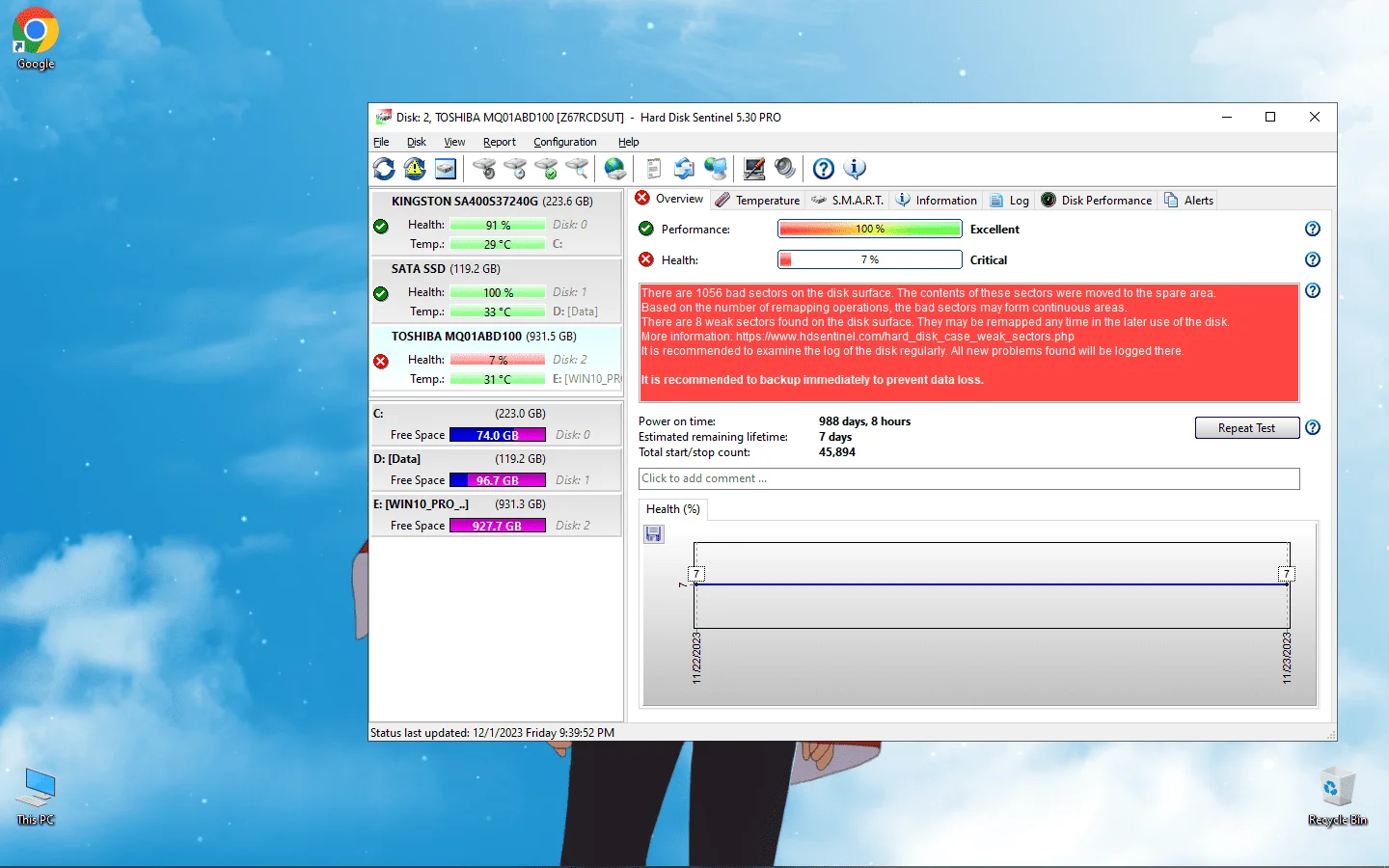This screenshot has height=868, width=1389.
Task: Click the blue info bubble toolbar icon
Action: click(855, 169)
